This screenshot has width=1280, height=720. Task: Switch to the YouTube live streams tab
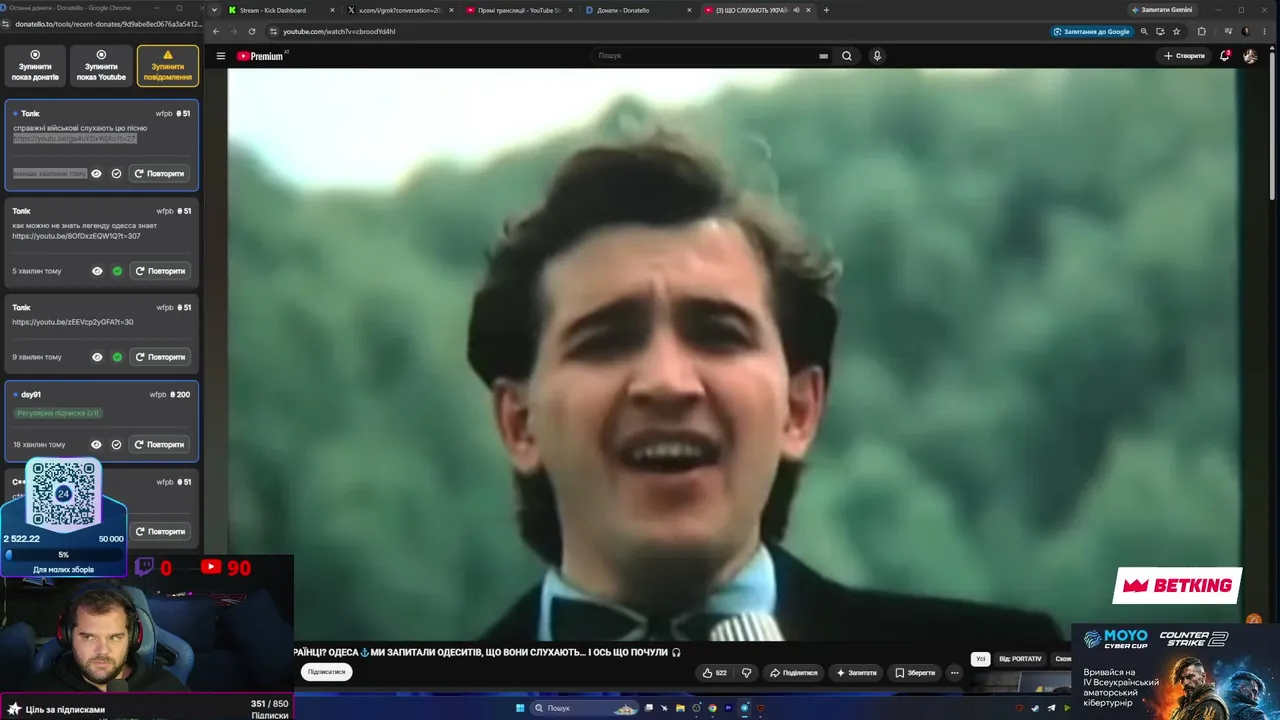519,10
